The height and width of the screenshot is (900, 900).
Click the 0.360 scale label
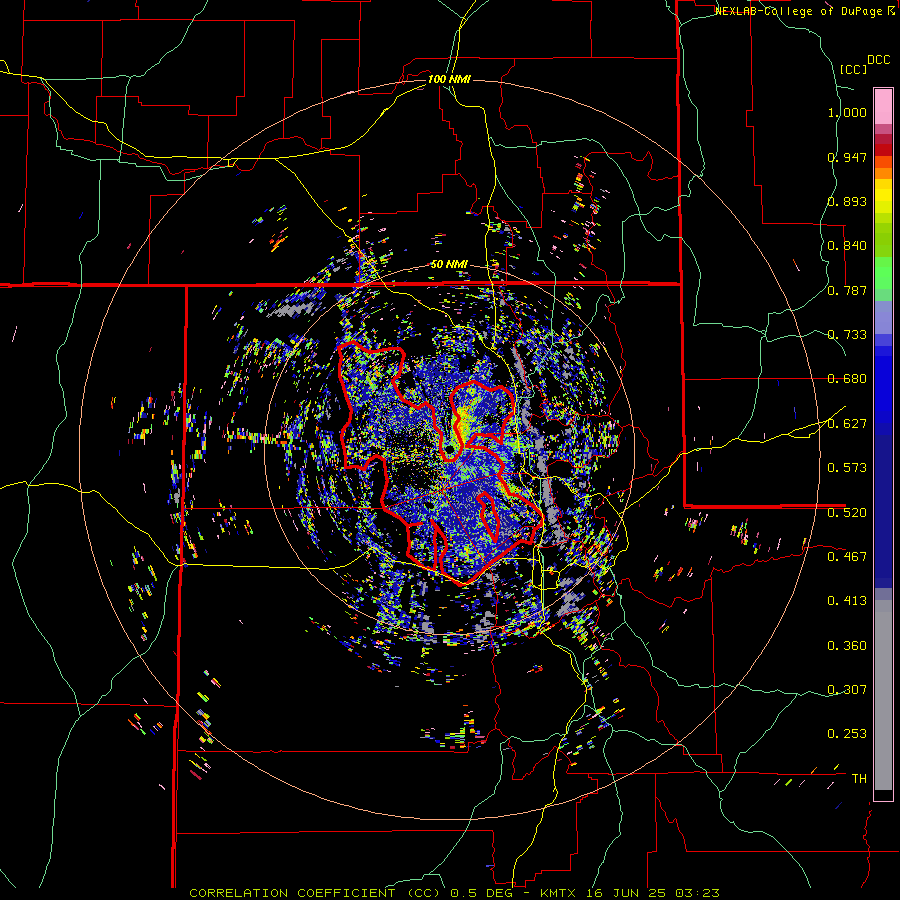[x=847, y=646]
